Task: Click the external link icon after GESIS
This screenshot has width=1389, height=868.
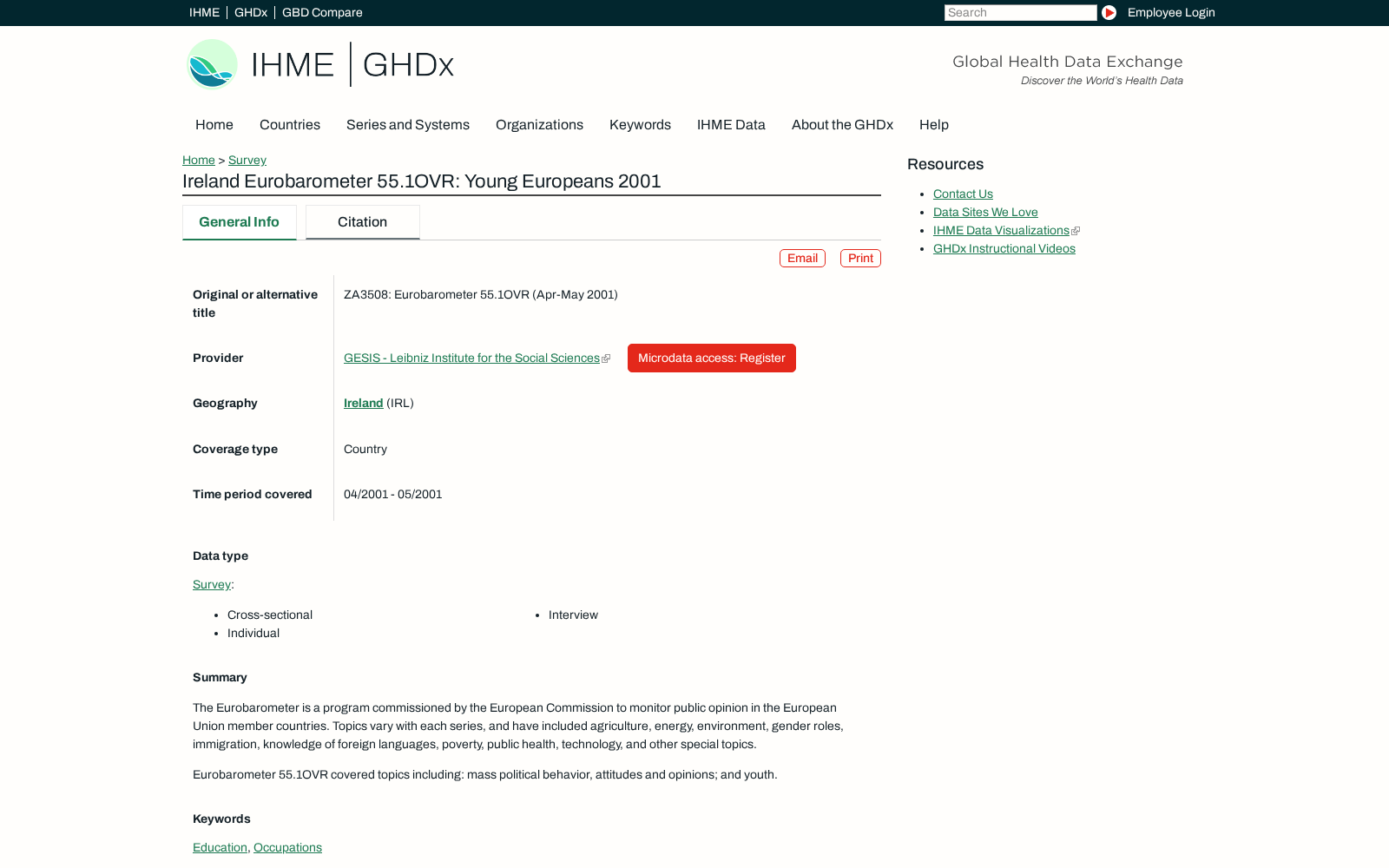Action: [606, 358]
